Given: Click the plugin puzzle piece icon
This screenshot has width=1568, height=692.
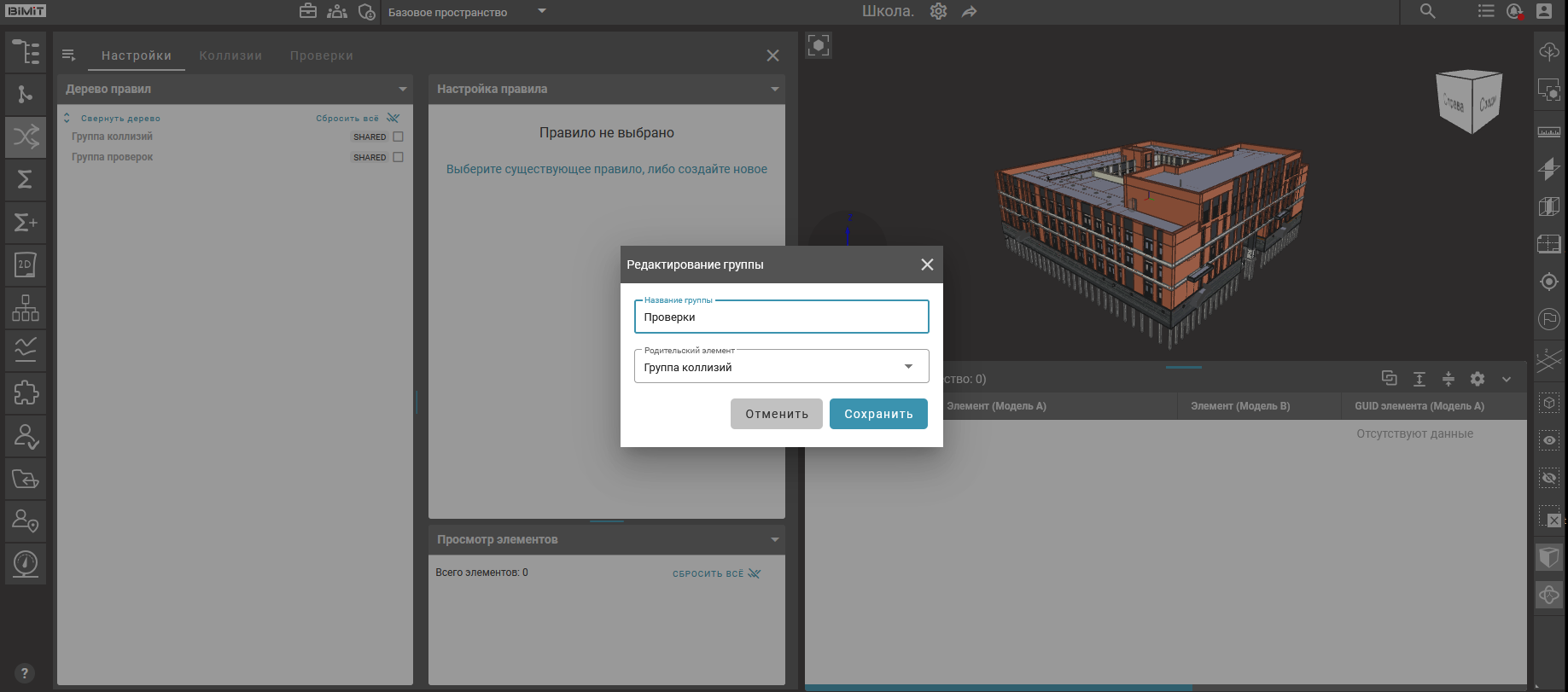Looking at the screenshot, I should tap(26, 393).
